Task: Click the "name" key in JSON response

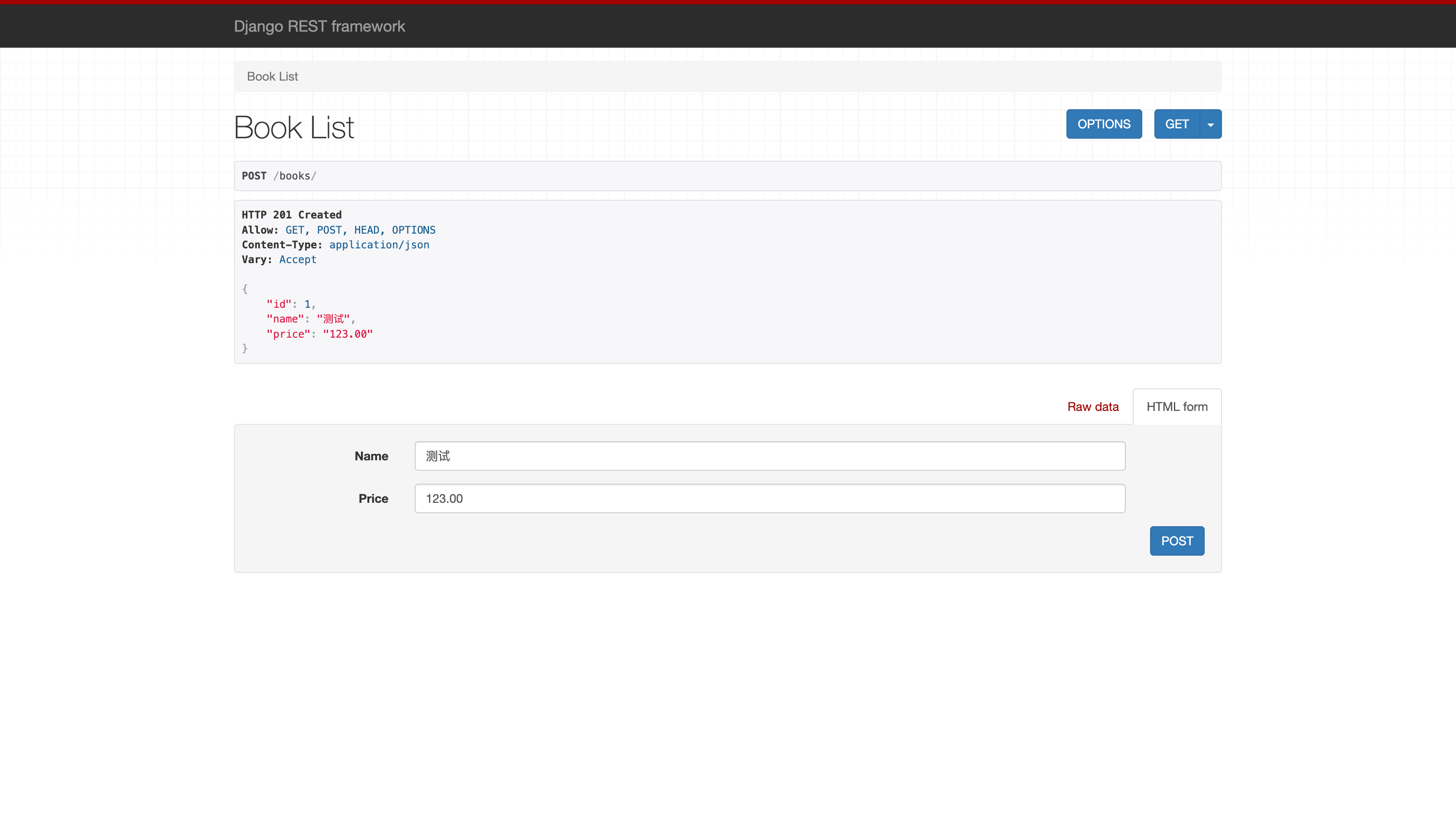Action: click(286, 319)
